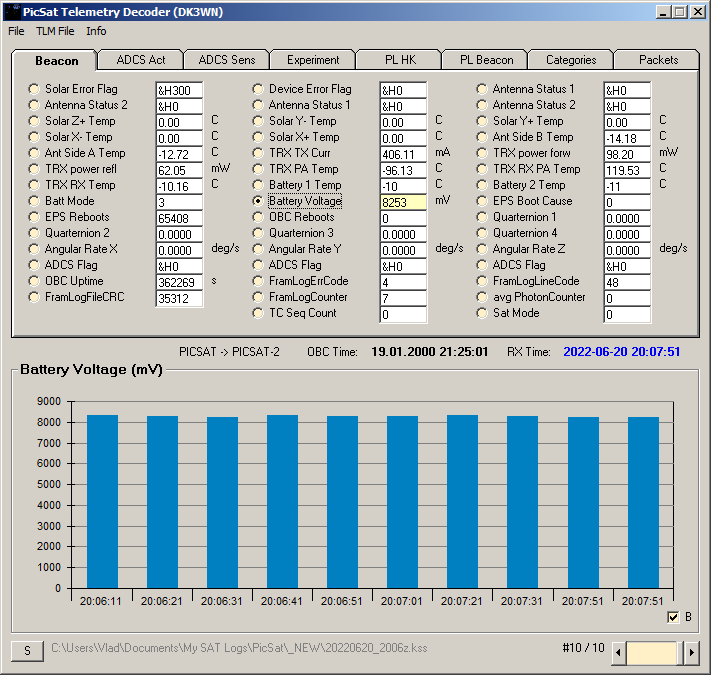Screen dimensions: 711x675
Task: Maximize the PicSat Telemetry Decoder window
Action: click(680, 12)
